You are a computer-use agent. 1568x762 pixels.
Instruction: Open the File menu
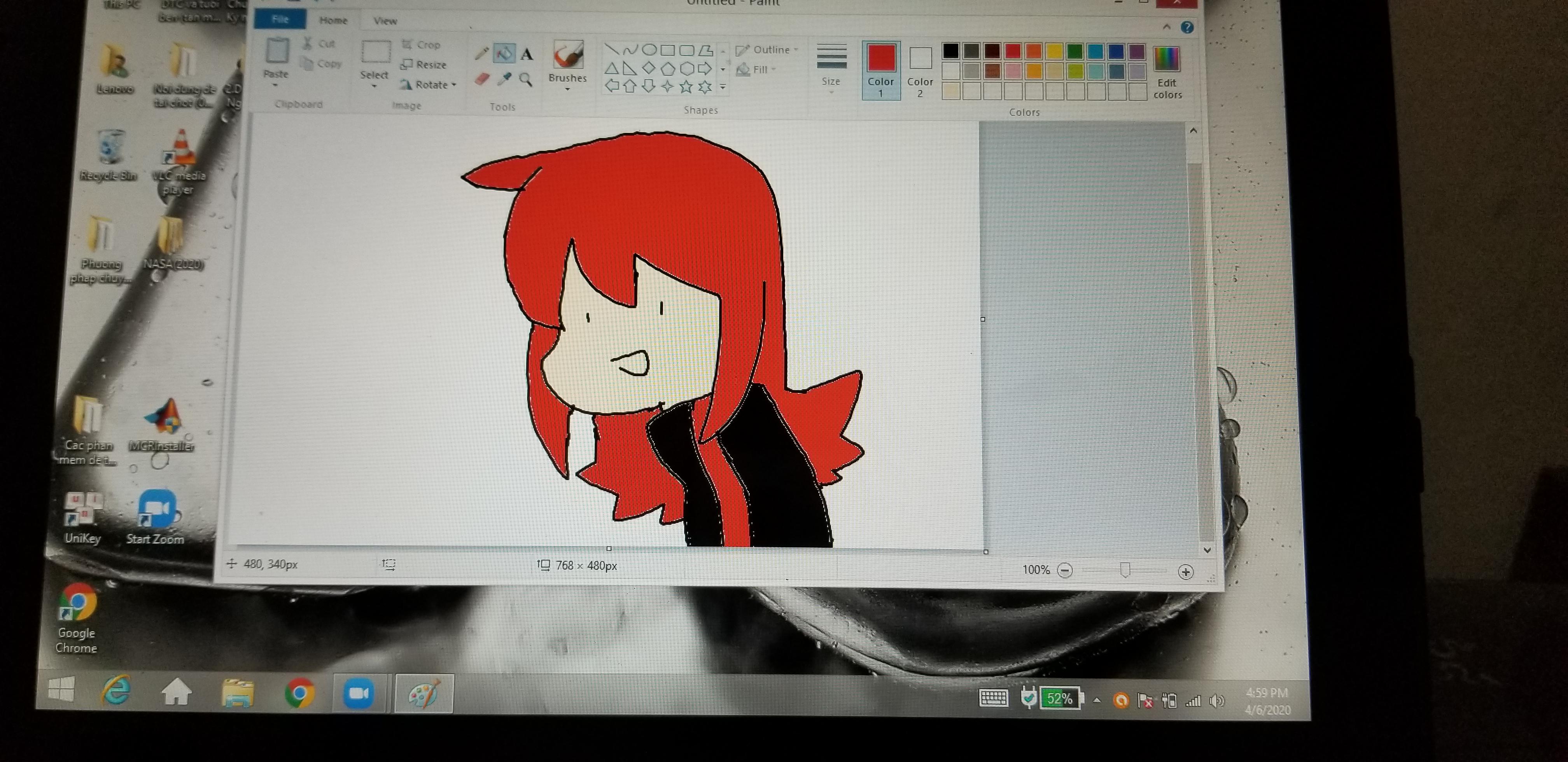(x=279, y=19)
